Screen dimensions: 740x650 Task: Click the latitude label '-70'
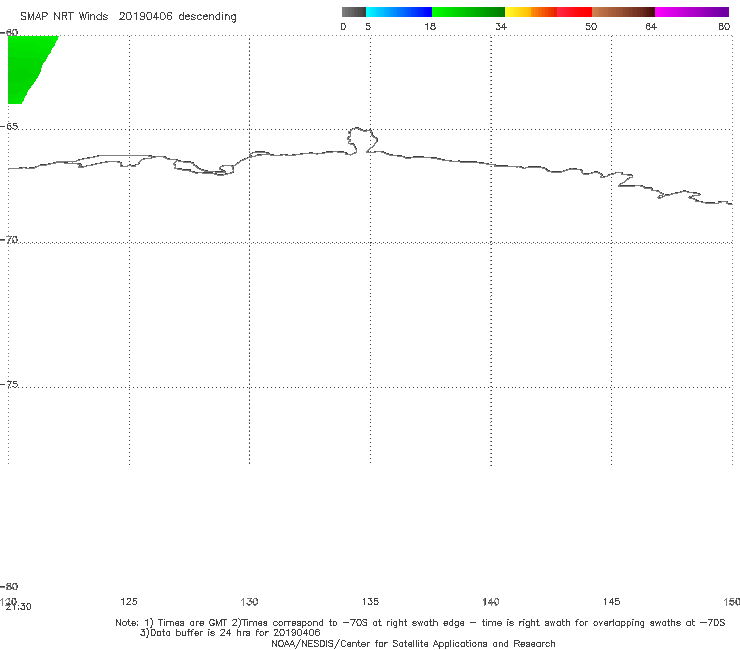click(9, 240)
